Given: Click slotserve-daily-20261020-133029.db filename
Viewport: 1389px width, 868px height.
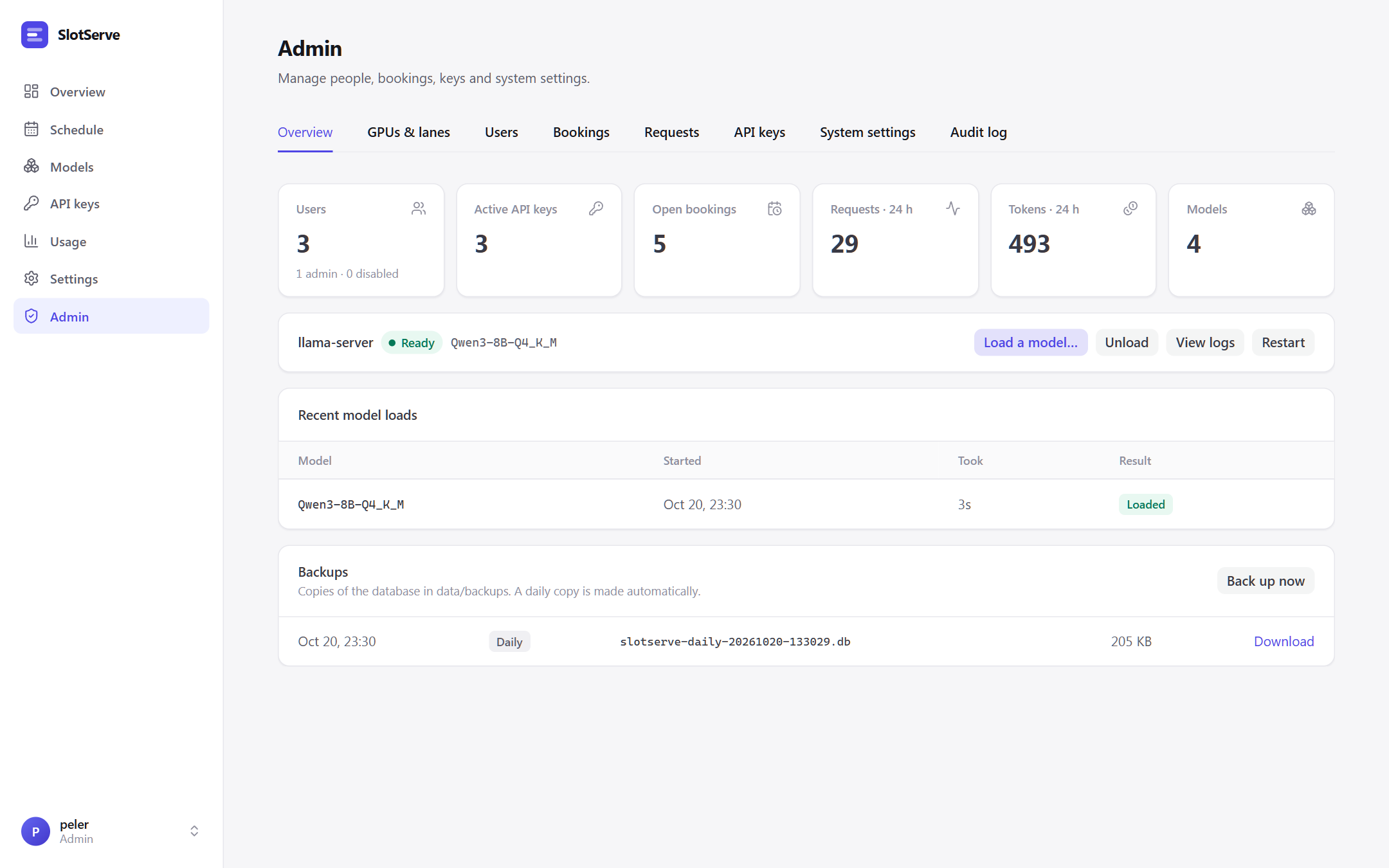Looking at the screenshot, I should tap(735, 642).
